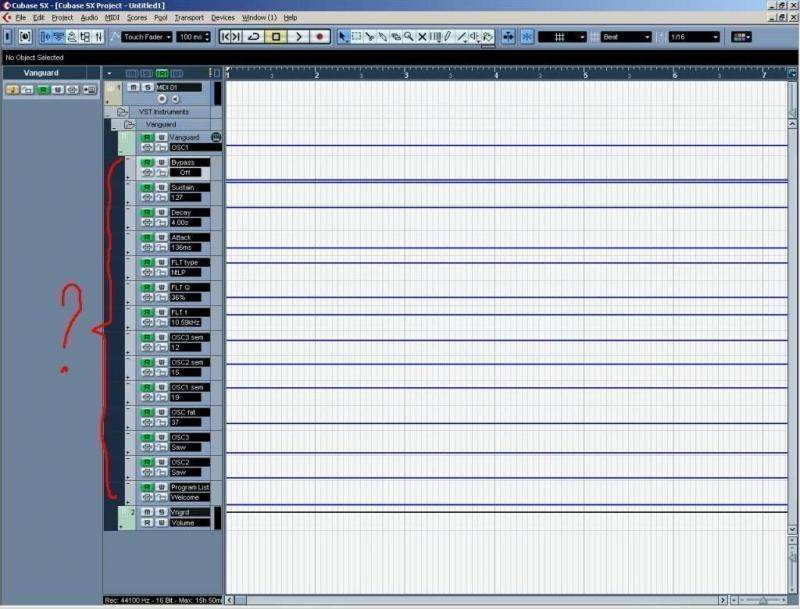Open the track color selector

[x=741, y=37]
